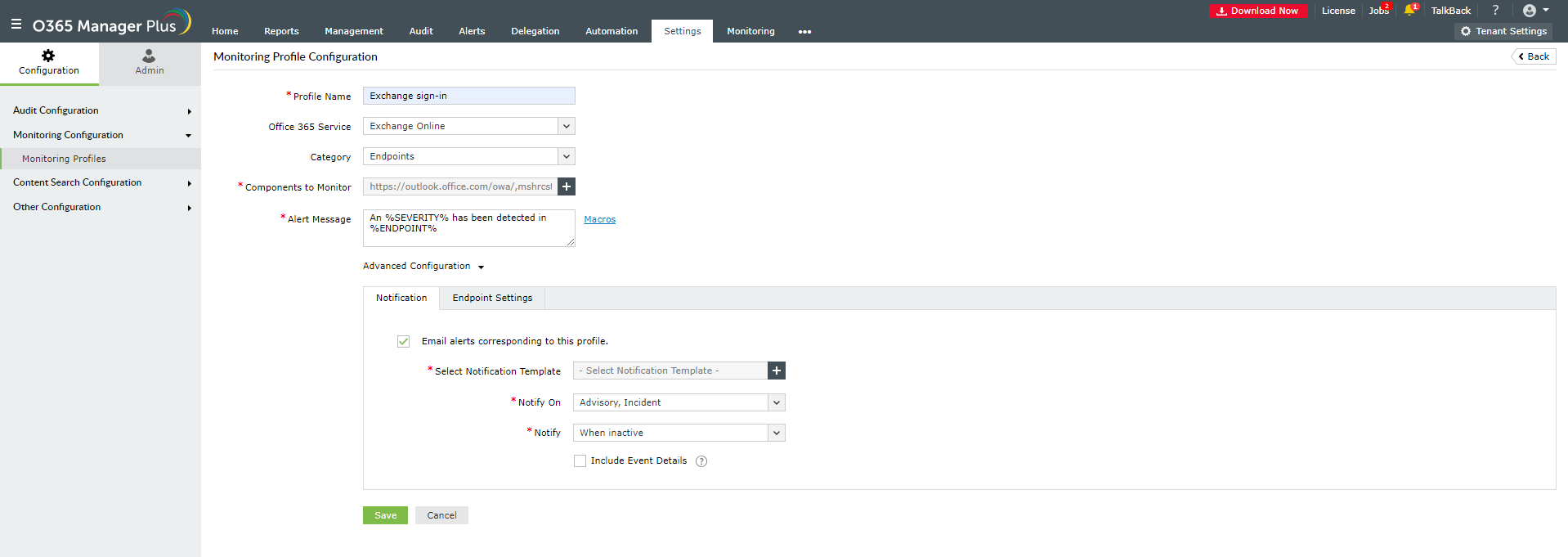Open the License link
1568x557 pixels.
(1338, 11)
